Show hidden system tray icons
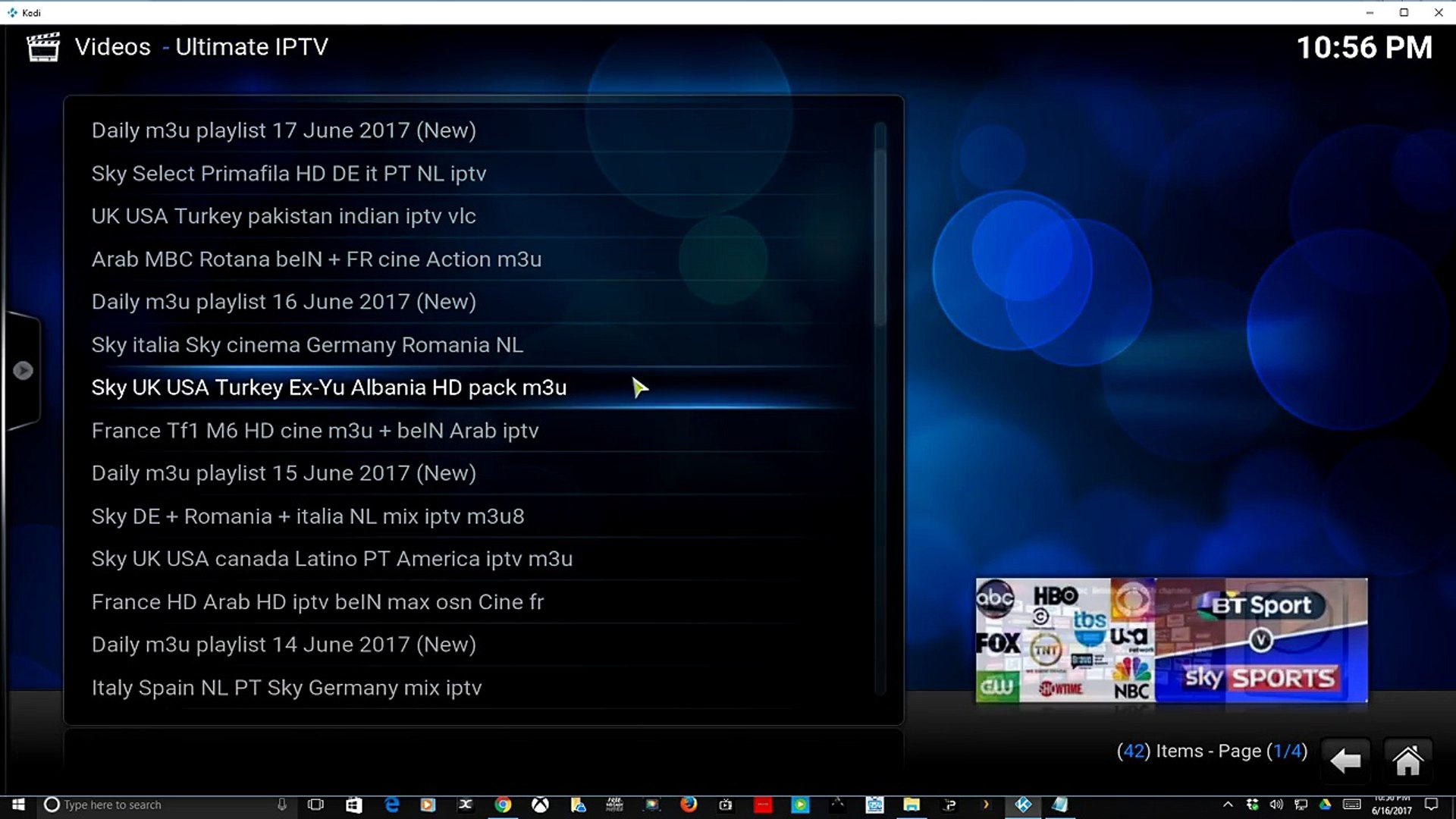The width and height of the screenshot is (1456, 819). (x=1228, y=805)
